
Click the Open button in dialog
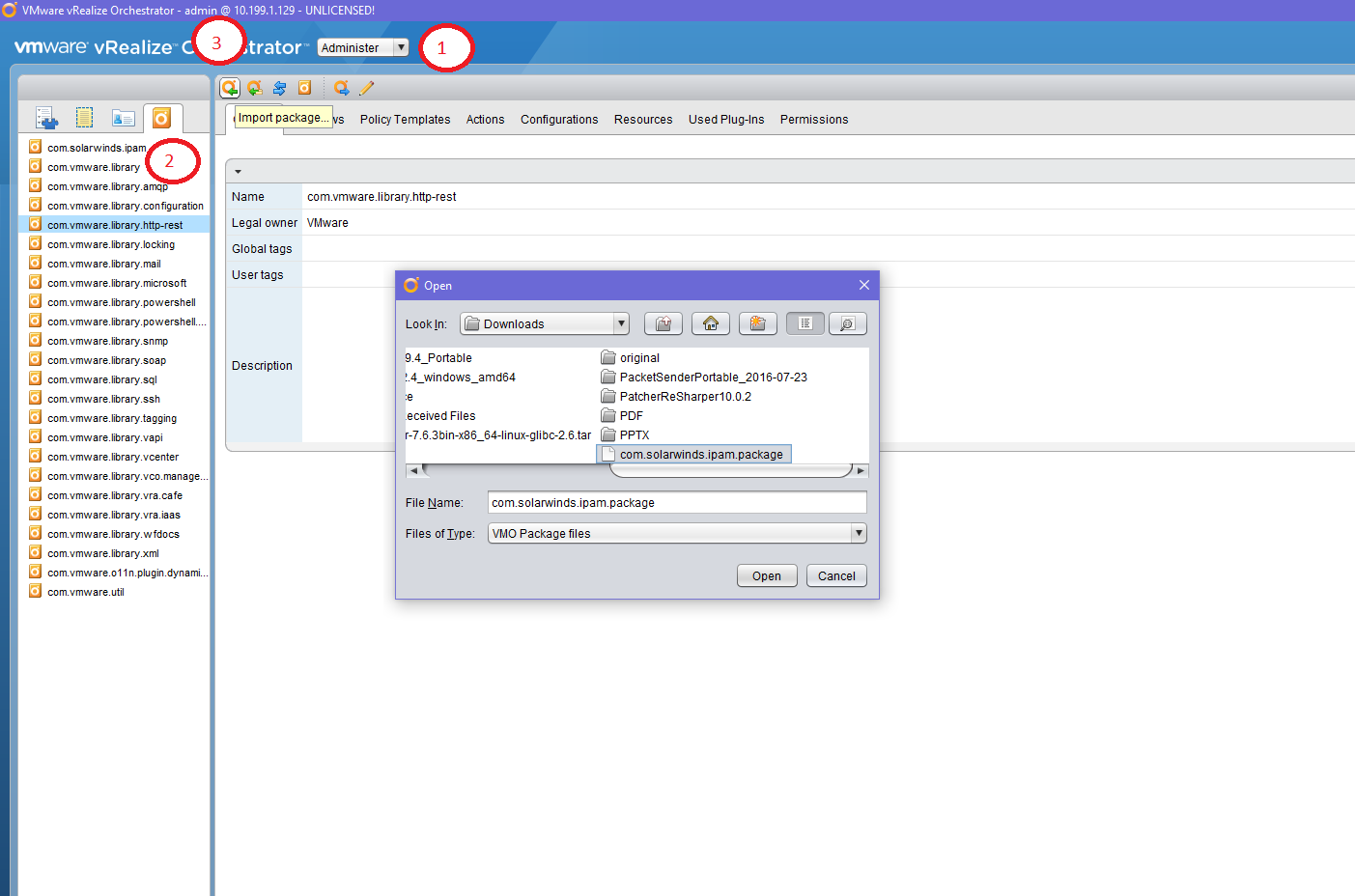click(767, 575)
